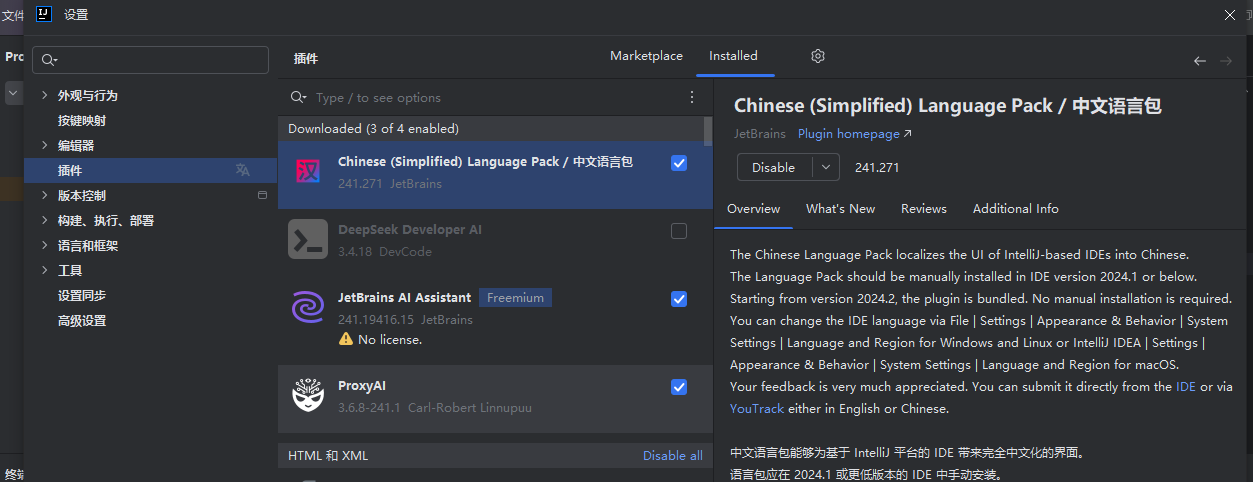Image resolution: width=1253 pixels, height=482 pixels.
Task: Open the Additional Info tab
Action: click(1015, 209)
